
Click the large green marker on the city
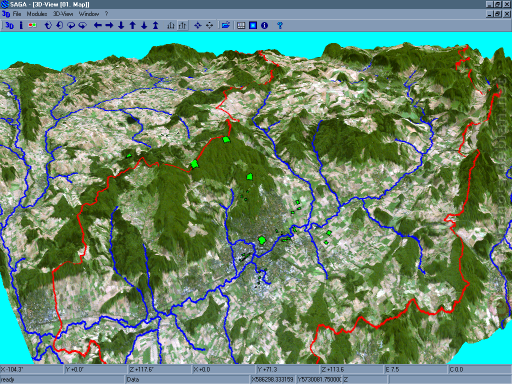pos(262,240)
